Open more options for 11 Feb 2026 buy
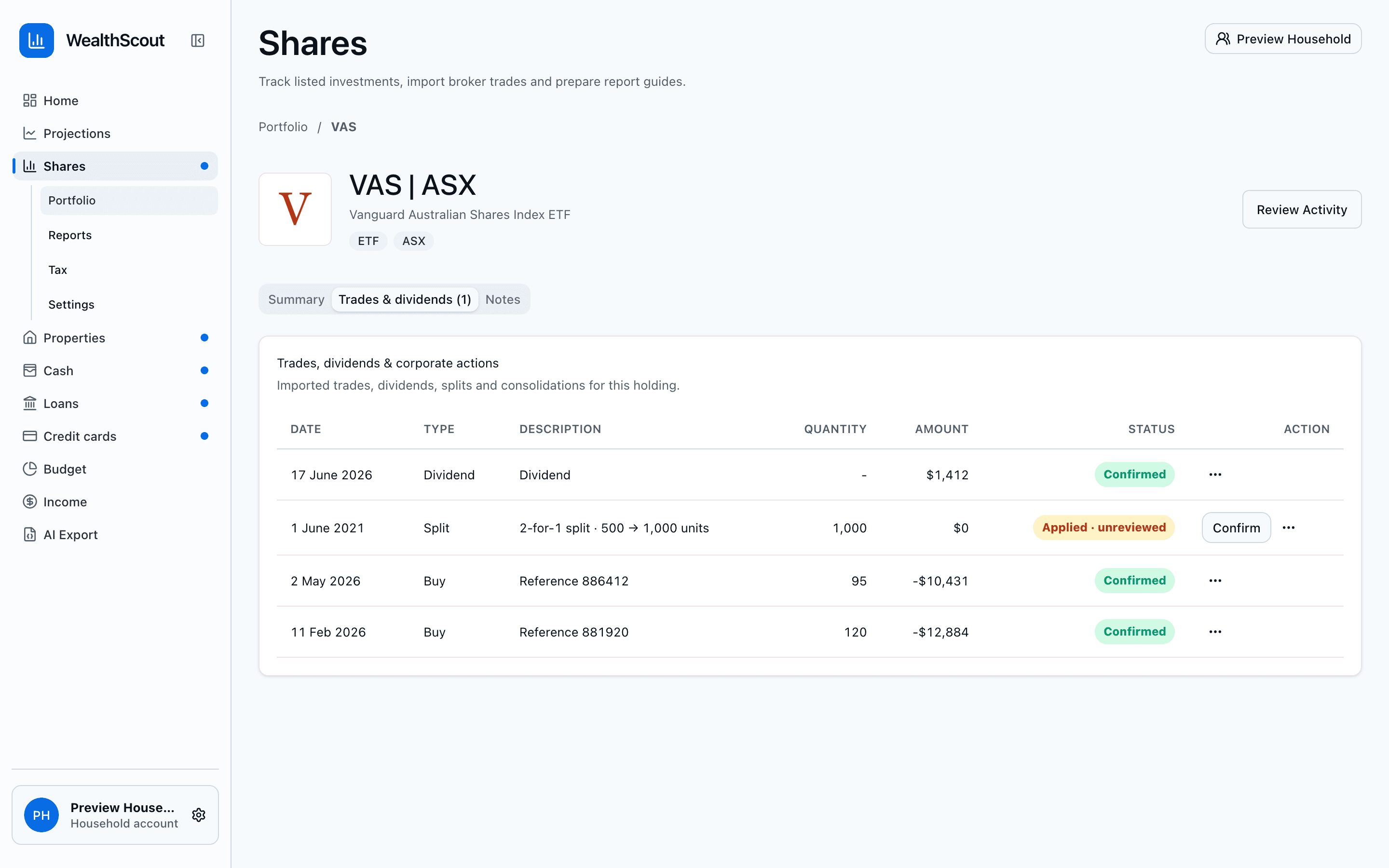 [1215, 632]
